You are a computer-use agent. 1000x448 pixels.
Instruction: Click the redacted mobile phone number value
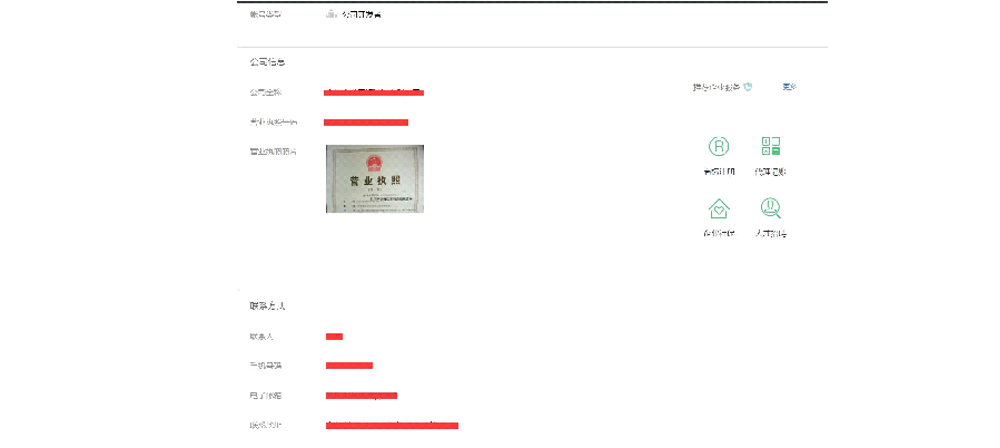[349, 365]
